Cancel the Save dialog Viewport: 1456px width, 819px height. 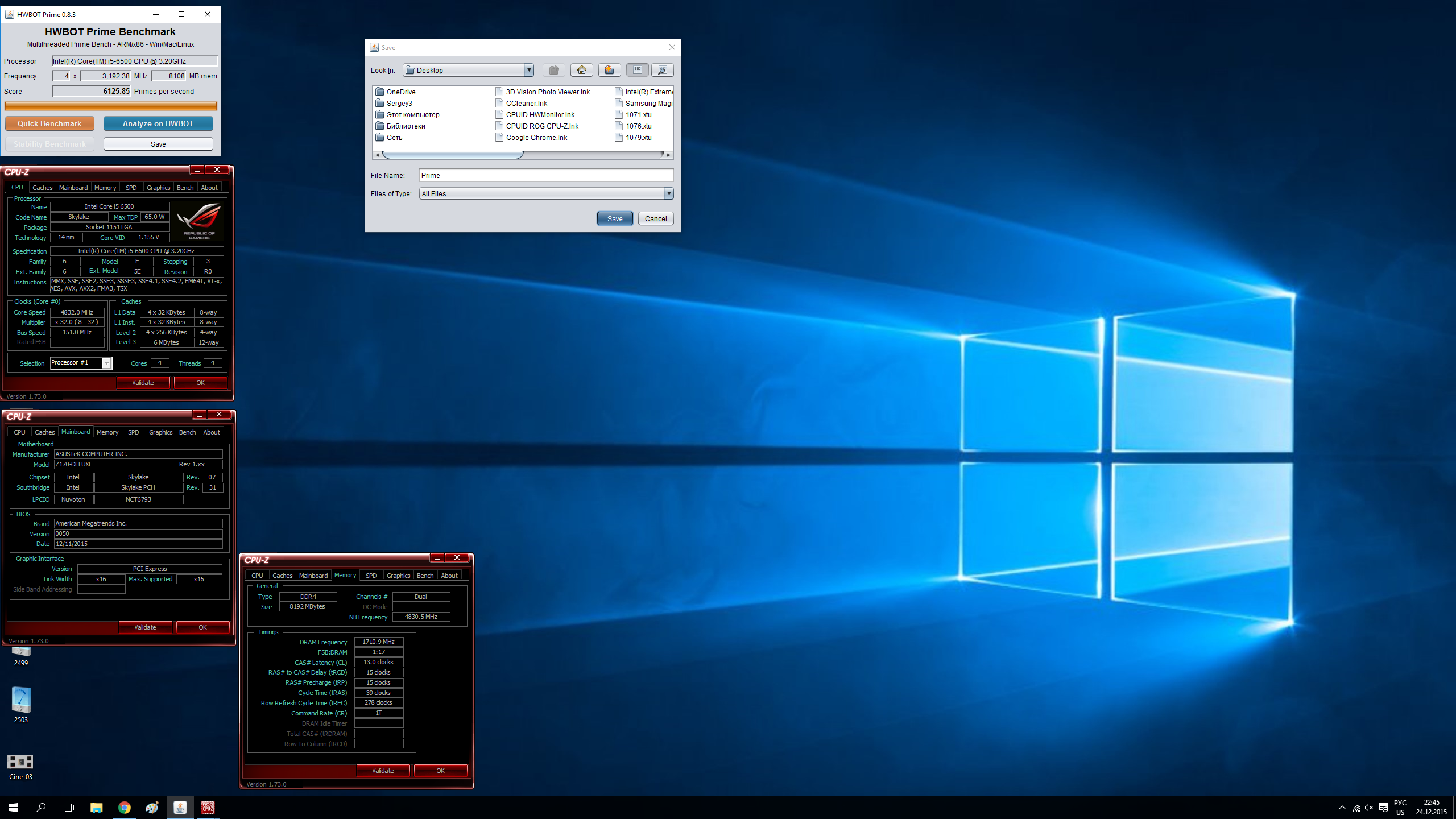pos(656,218)
